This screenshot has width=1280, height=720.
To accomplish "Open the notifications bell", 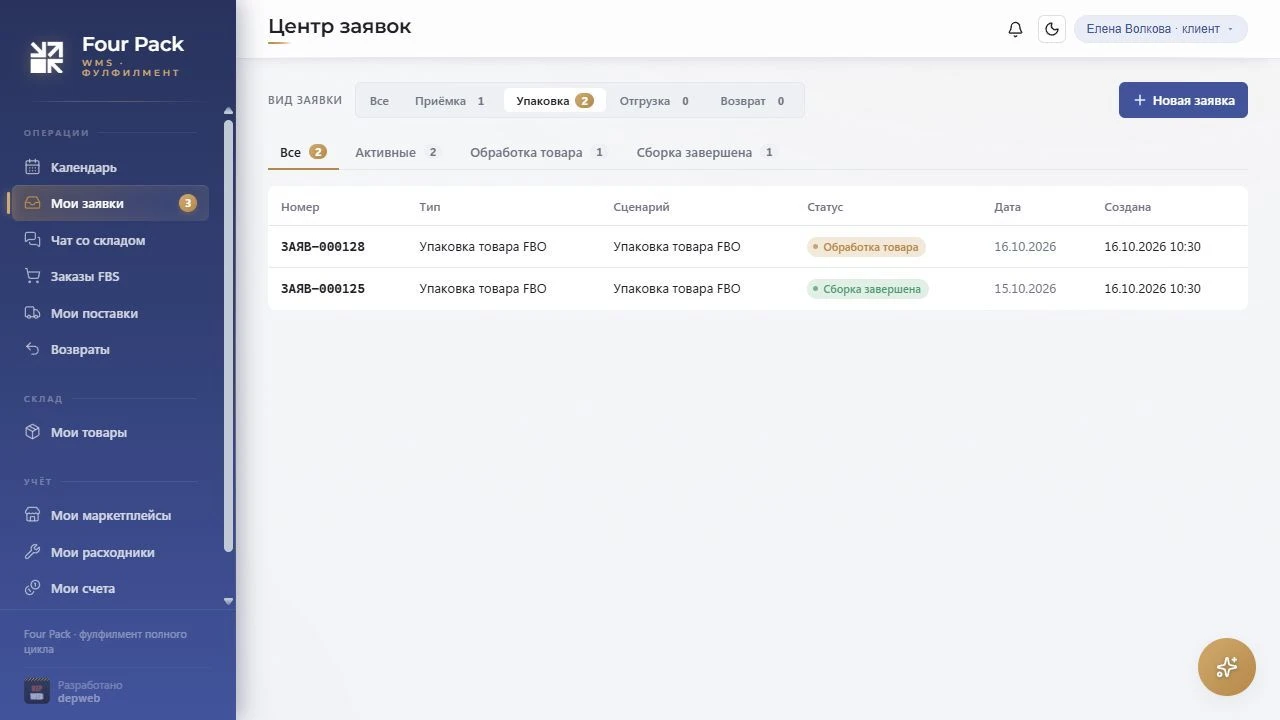I will point(1015,29).
